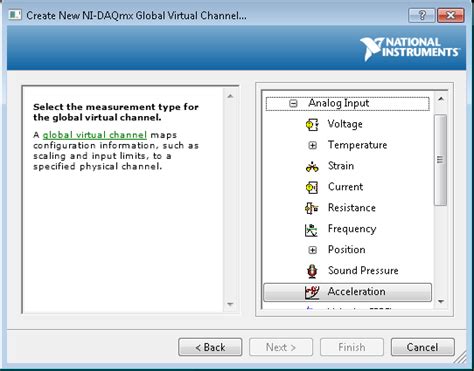Screen dimensions: 474x371
Task: Click the dialog title bar icon
Action: (x=15, y=15)
